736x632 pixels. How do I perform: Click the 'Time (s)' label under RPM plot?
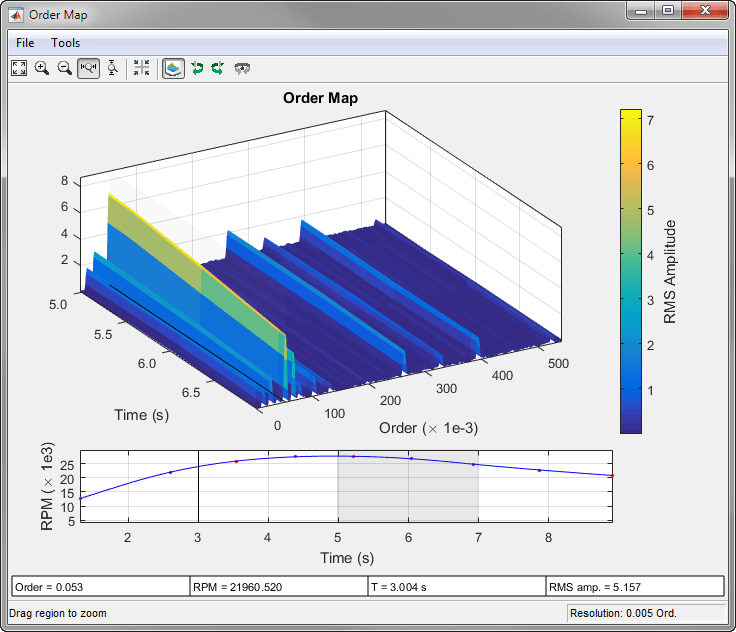(347, 558)
